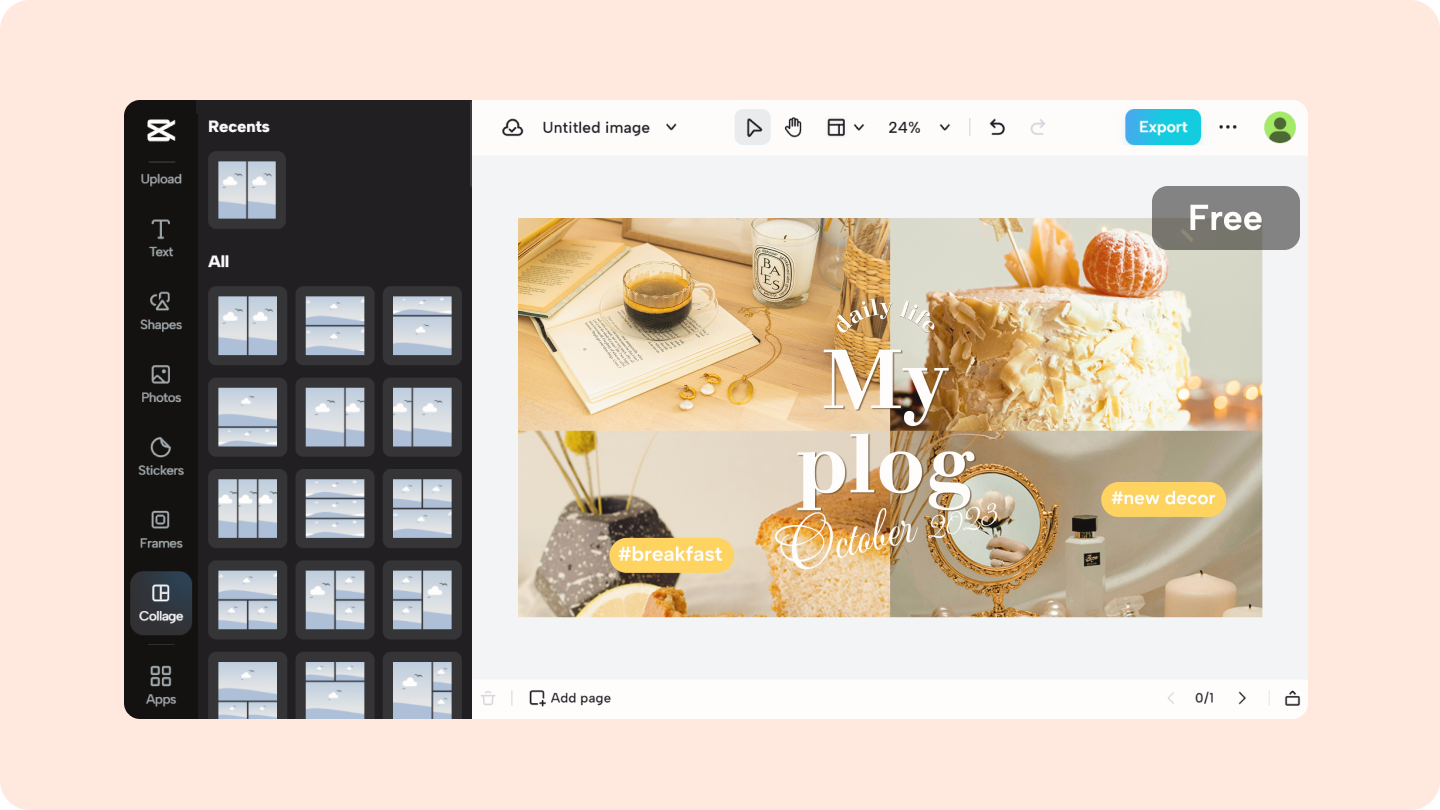
Task: Open the Stickers panel
Action: coord(161,457)
